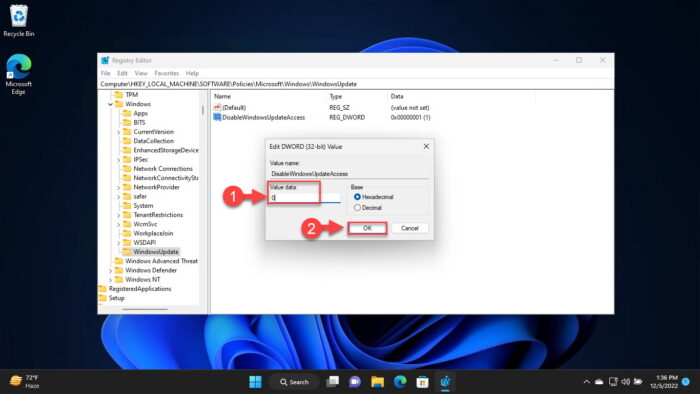The width and height of the screenshot is (700, 394).
Task: Click the volume speaker tray icon
Action: pos(625,382)
